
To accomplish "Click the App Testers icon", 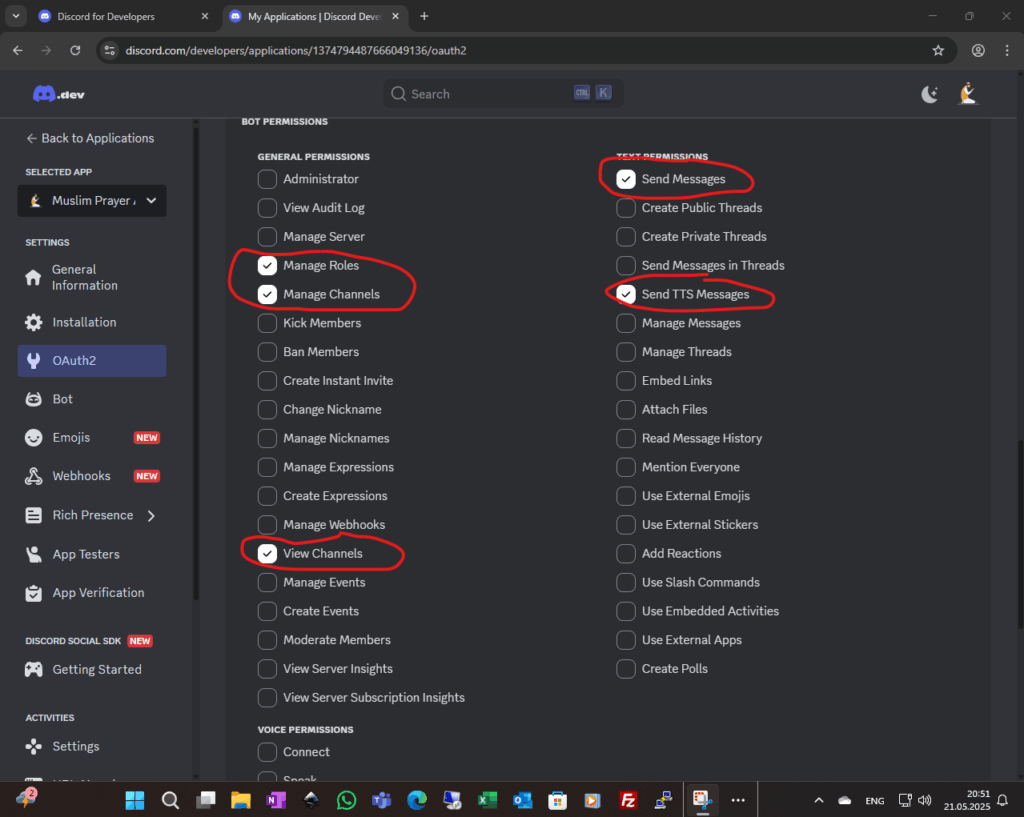I will (33, 554).
